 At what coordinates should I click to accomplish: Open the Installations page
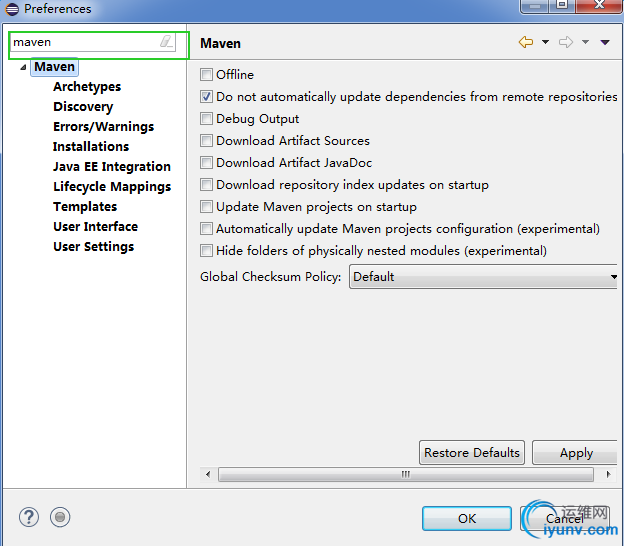coord(91,146)
